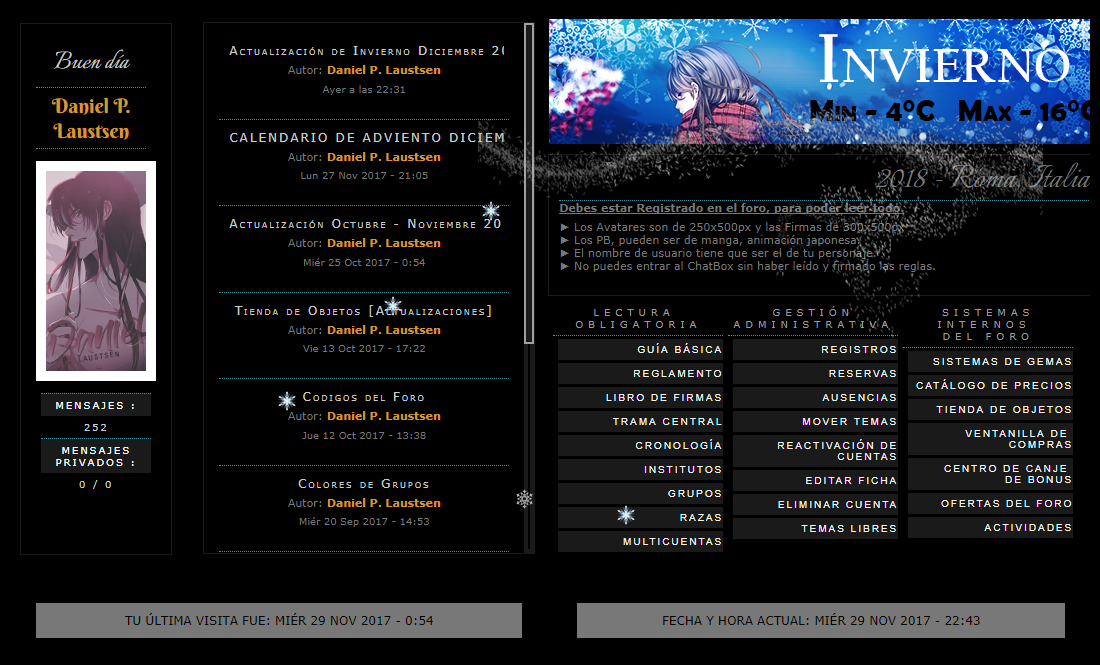
Task: Open the Grupos section
Action: [640, 493]
